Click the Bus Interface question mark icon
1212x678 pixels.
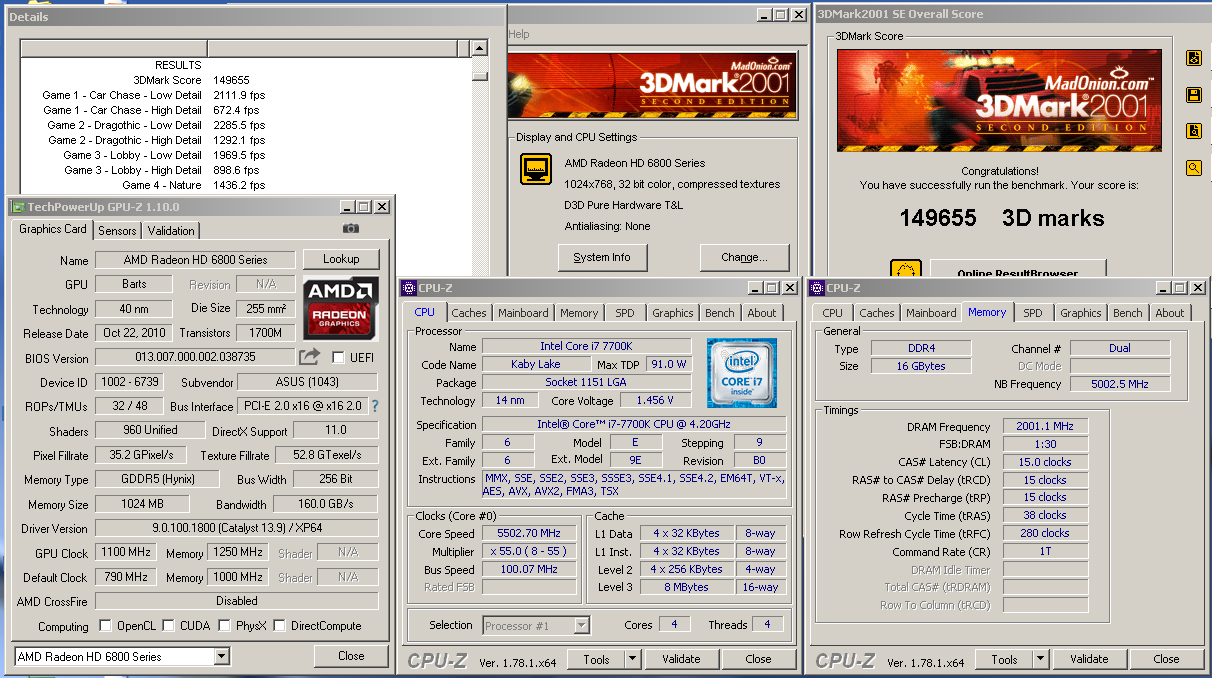tap(376, 406)
